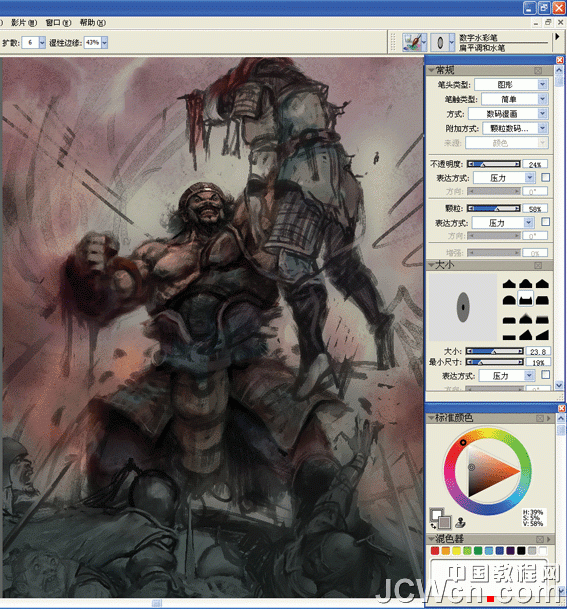Choose the bottom-right wedge brush tip profile
Image resolution: width=567 pixels, height=609 pixels.
543,335
